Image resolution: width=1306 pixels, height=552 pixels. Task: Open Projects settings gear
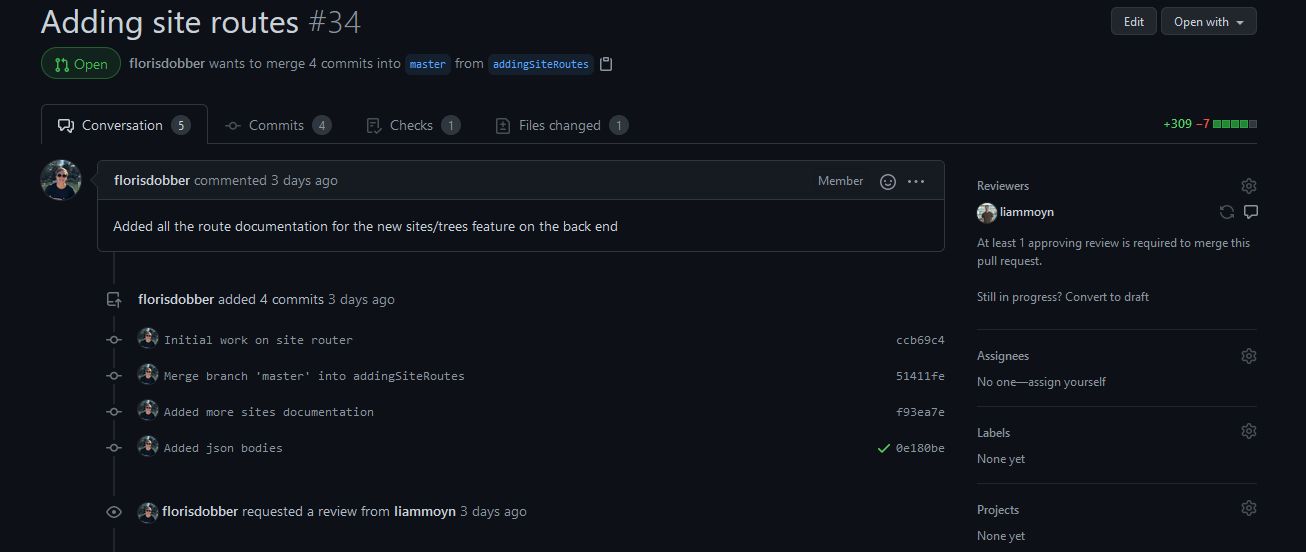[1248, 508]
